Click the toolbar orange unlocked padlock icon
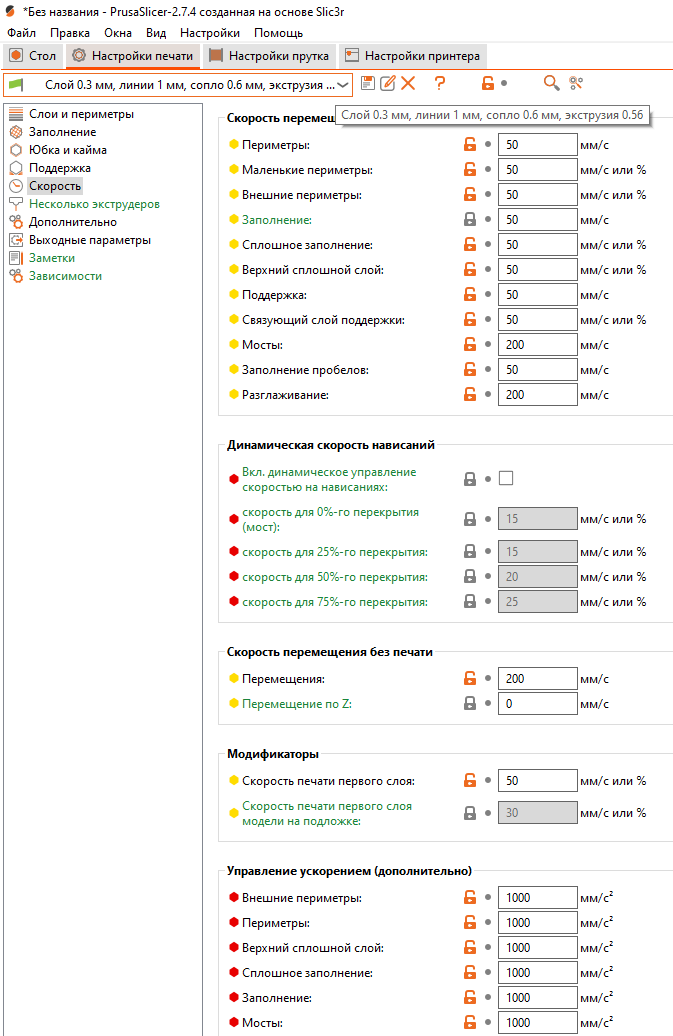This screenshot has height=1036, width=673. (487, 83)
